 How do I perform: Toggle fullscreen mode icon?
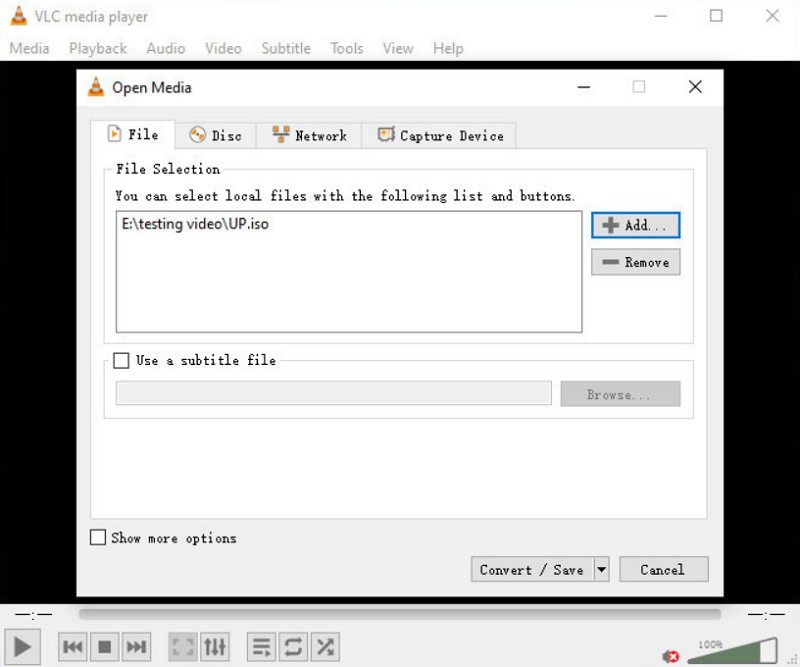[182, 647]
